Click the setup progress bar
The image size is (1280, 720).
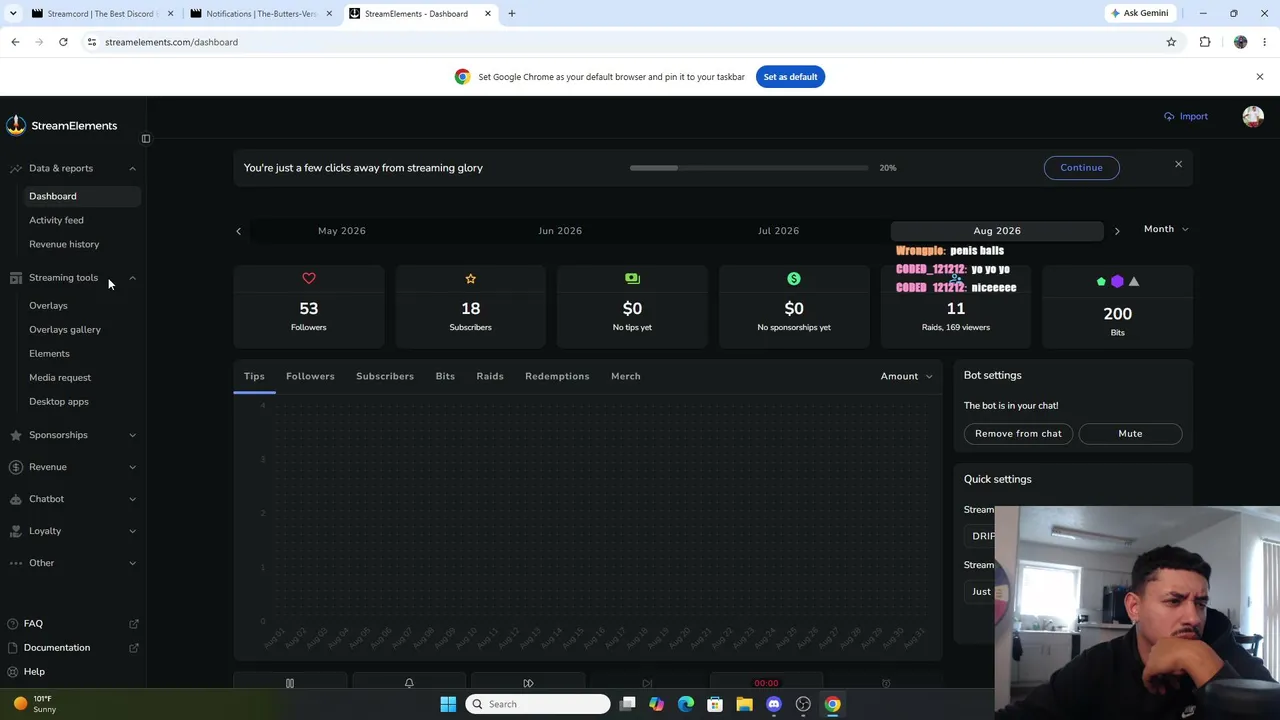749,168
